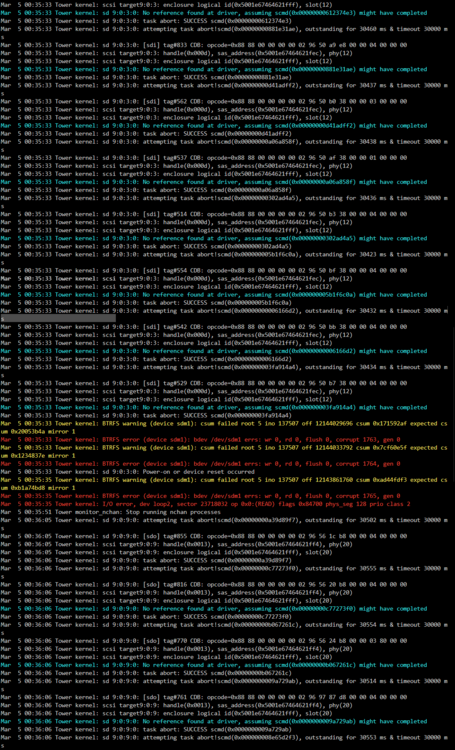Click the log line containing tag#537
455x750 pixels.
(204, 158)
